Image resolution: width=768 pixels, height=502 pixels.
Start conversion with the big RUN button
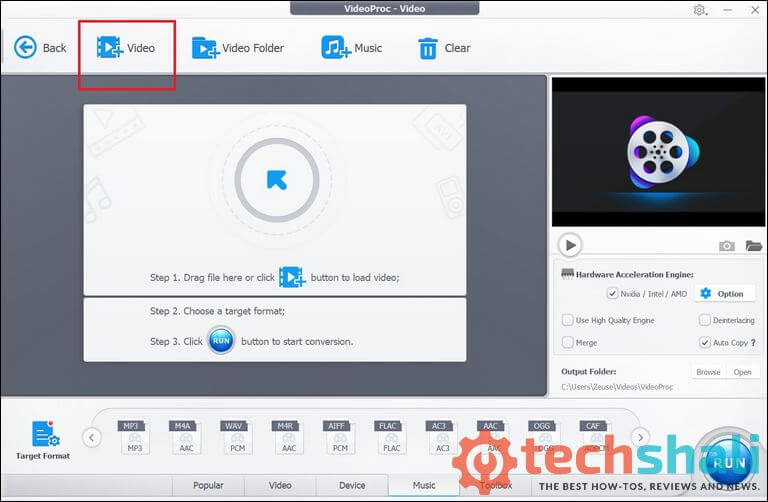(729, 461)
